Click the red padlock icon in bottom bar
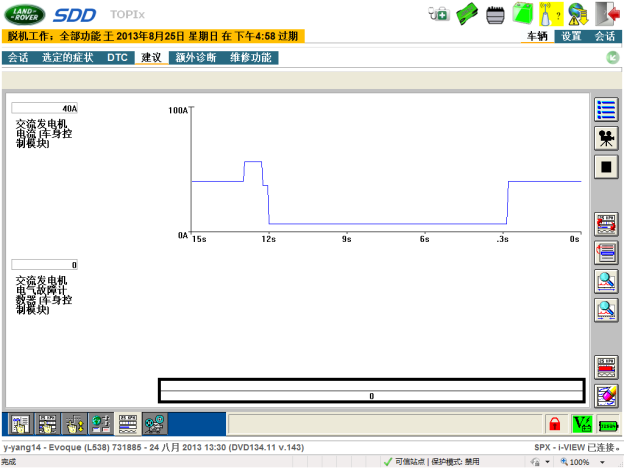The height and width of the screenshot is (468, 624). coord(553,424)
